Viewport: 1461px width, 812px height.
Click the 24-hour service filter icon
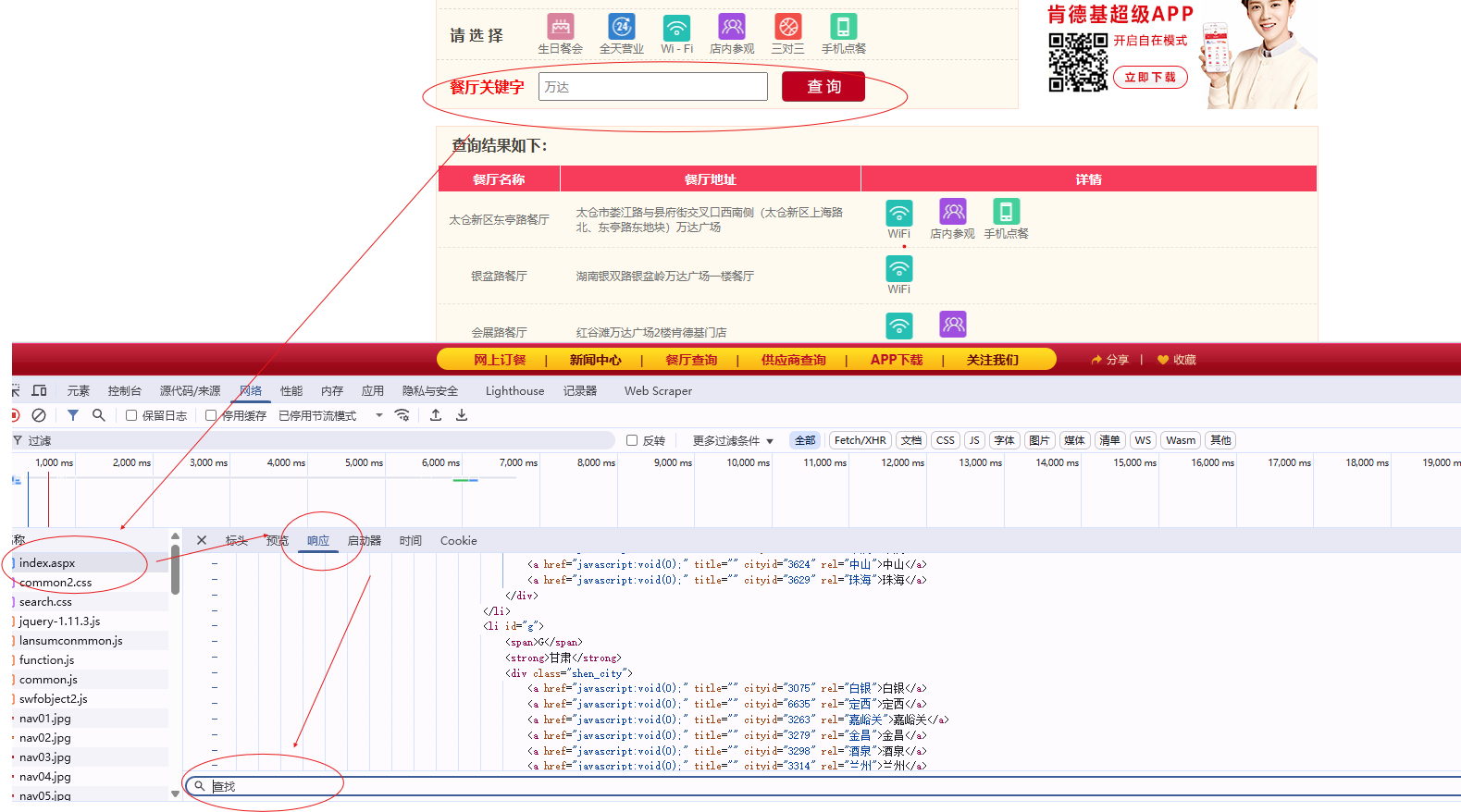click(x=622, y=27)
